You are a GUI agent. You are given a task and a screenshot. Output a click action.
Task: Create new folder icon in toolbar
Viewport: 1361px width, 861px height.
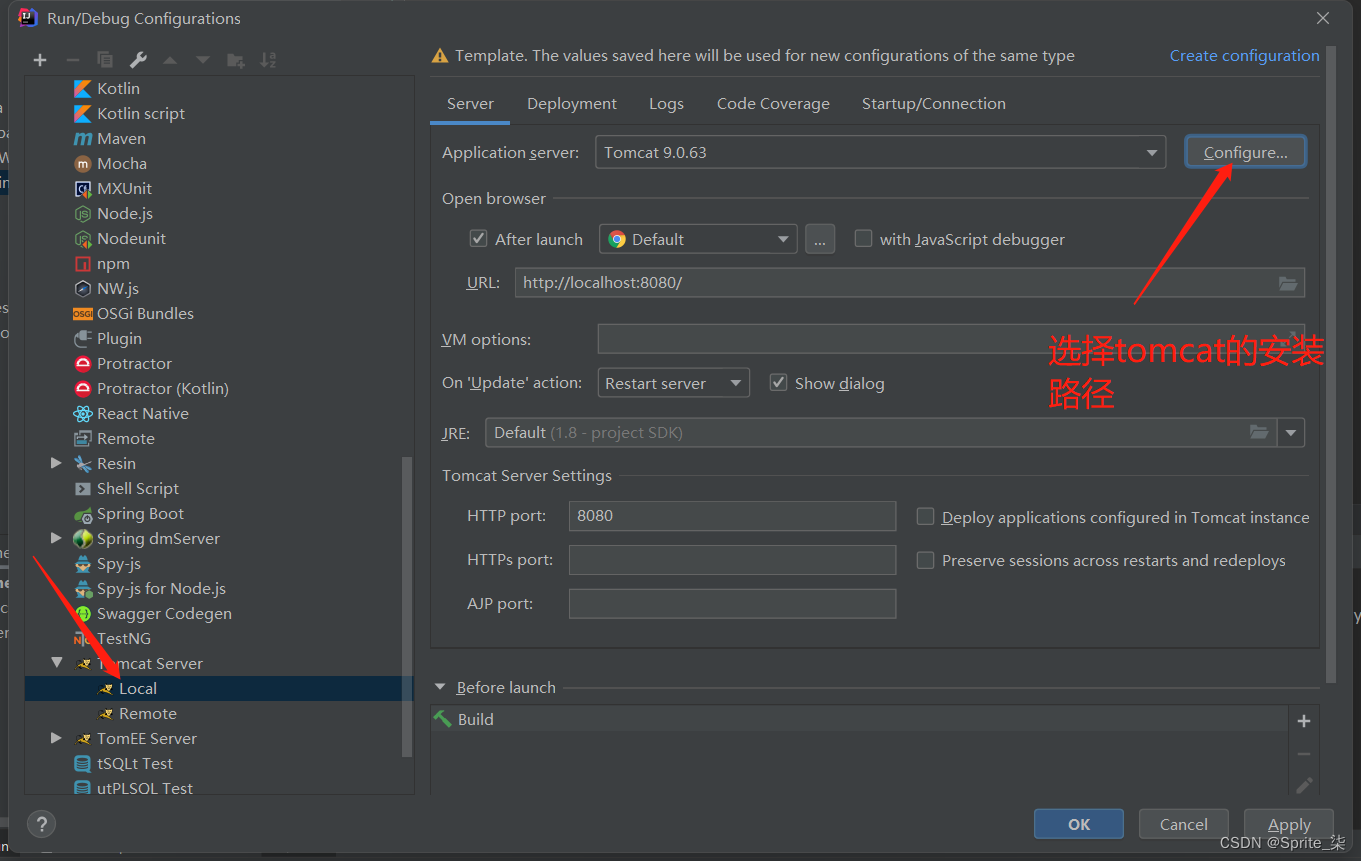236,60
